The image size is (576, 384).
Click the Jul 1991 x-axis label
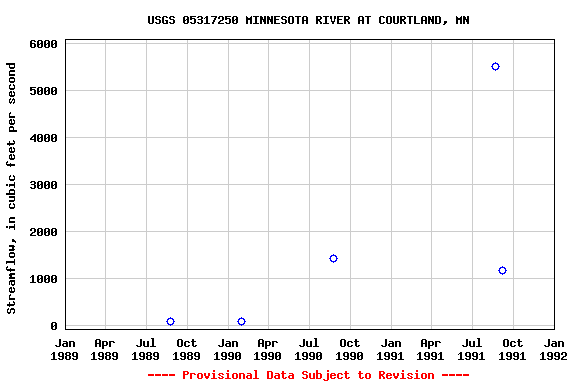[472, 349]
